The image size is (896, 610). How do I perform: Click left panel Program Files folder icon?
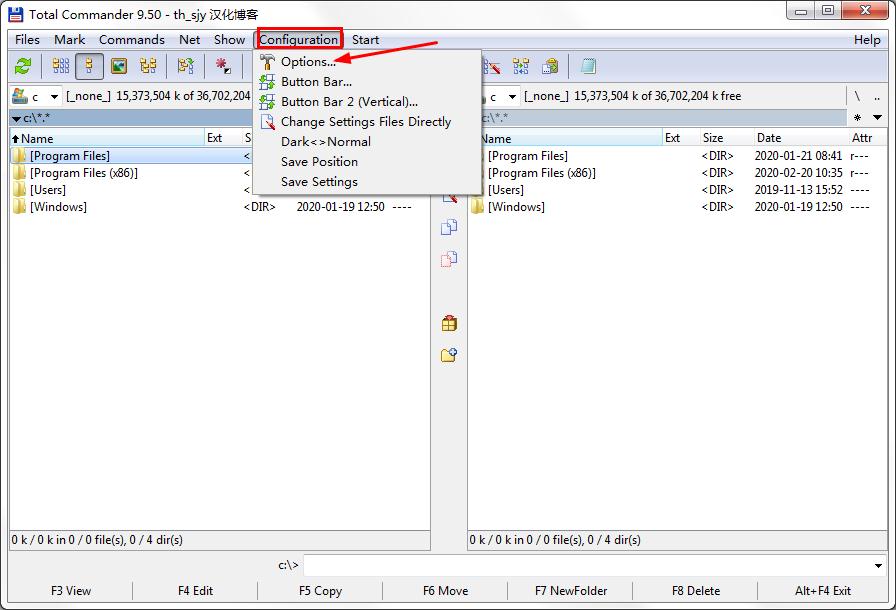[x=20, y=155]
